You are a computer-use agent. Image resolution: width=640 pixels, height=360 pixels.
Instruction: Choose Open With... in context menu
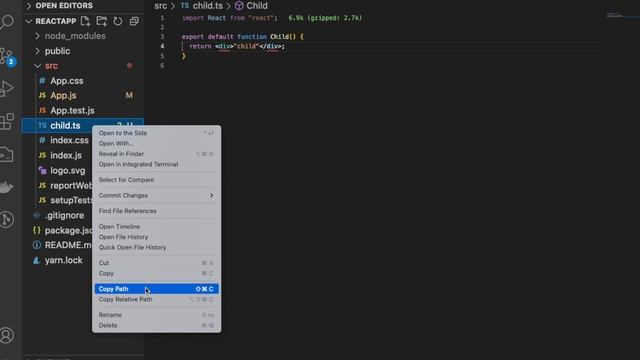[x=156, y=144]
